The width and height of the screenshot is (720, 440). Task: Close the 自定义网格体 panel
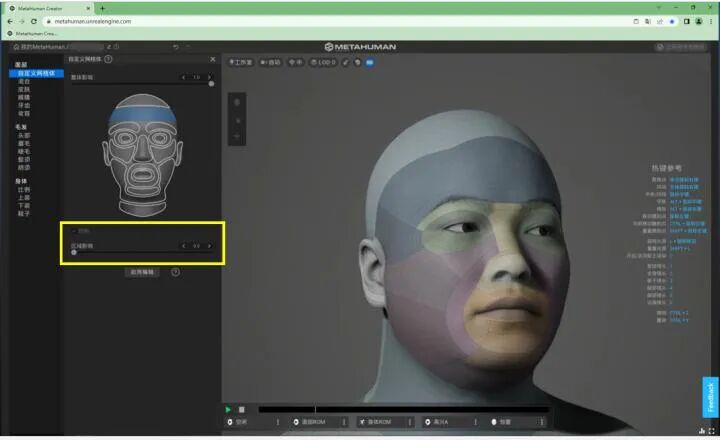click(213, 59)
